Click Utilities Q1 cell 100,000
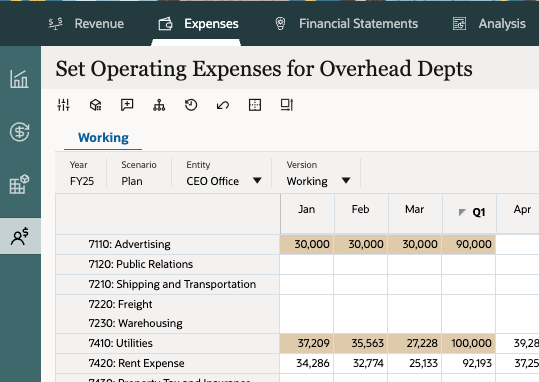Viewport: 539px width, 382px height. (469, 343)
